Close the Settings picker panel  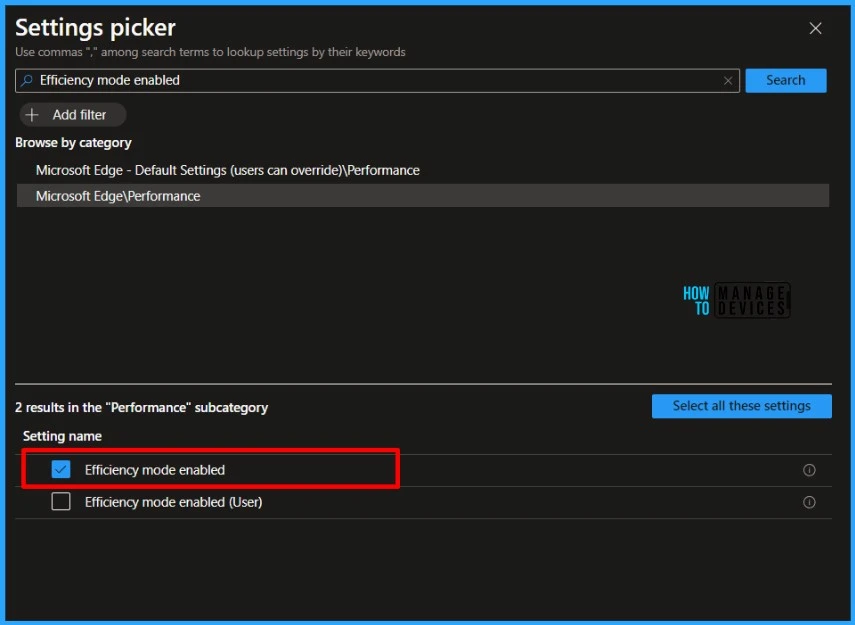coord(815,28)
